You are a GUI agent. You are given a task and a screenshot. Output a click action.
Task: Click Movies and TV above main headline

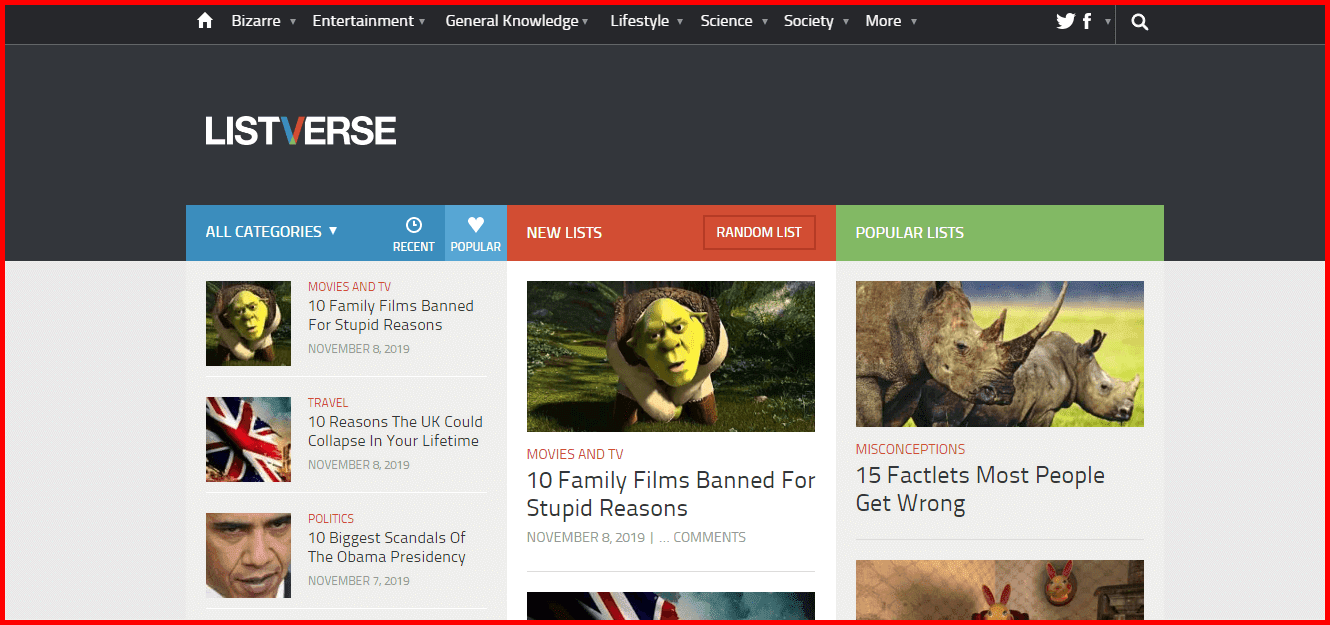pyautogui.click(x=575, y=454)
